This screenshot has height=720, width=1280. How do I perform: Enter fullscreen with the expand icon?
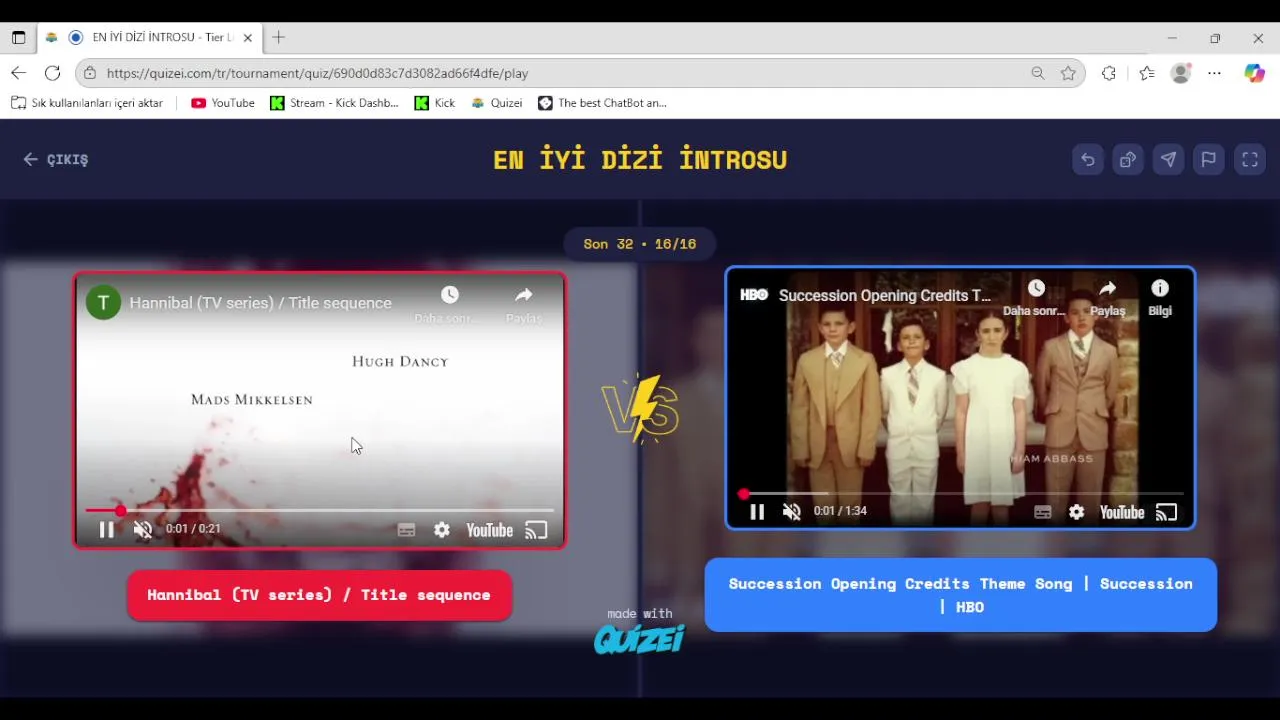click(x=1250, y=160)
